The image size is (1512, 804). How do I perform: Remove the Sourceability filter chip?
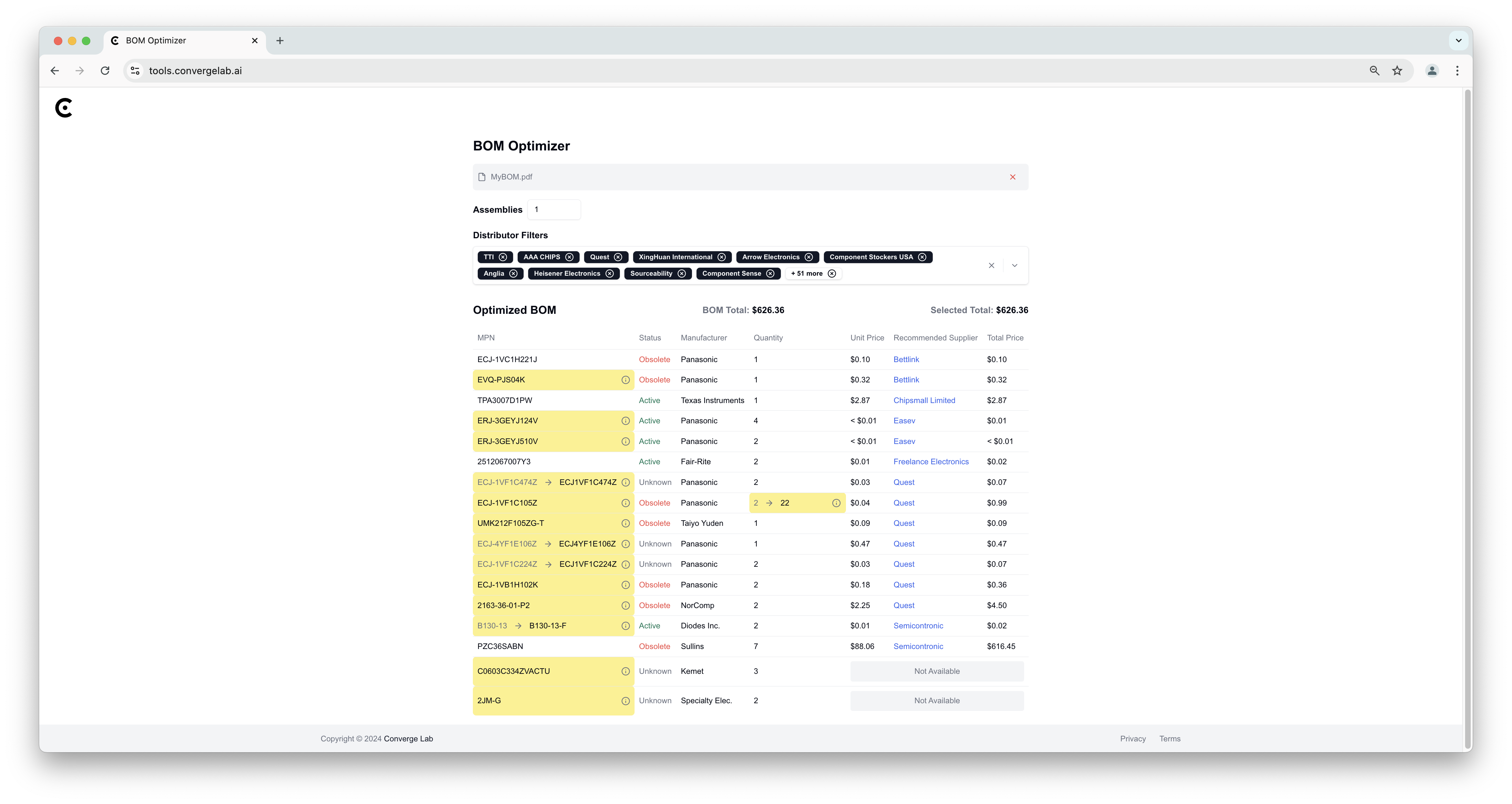tap(681, 274)
